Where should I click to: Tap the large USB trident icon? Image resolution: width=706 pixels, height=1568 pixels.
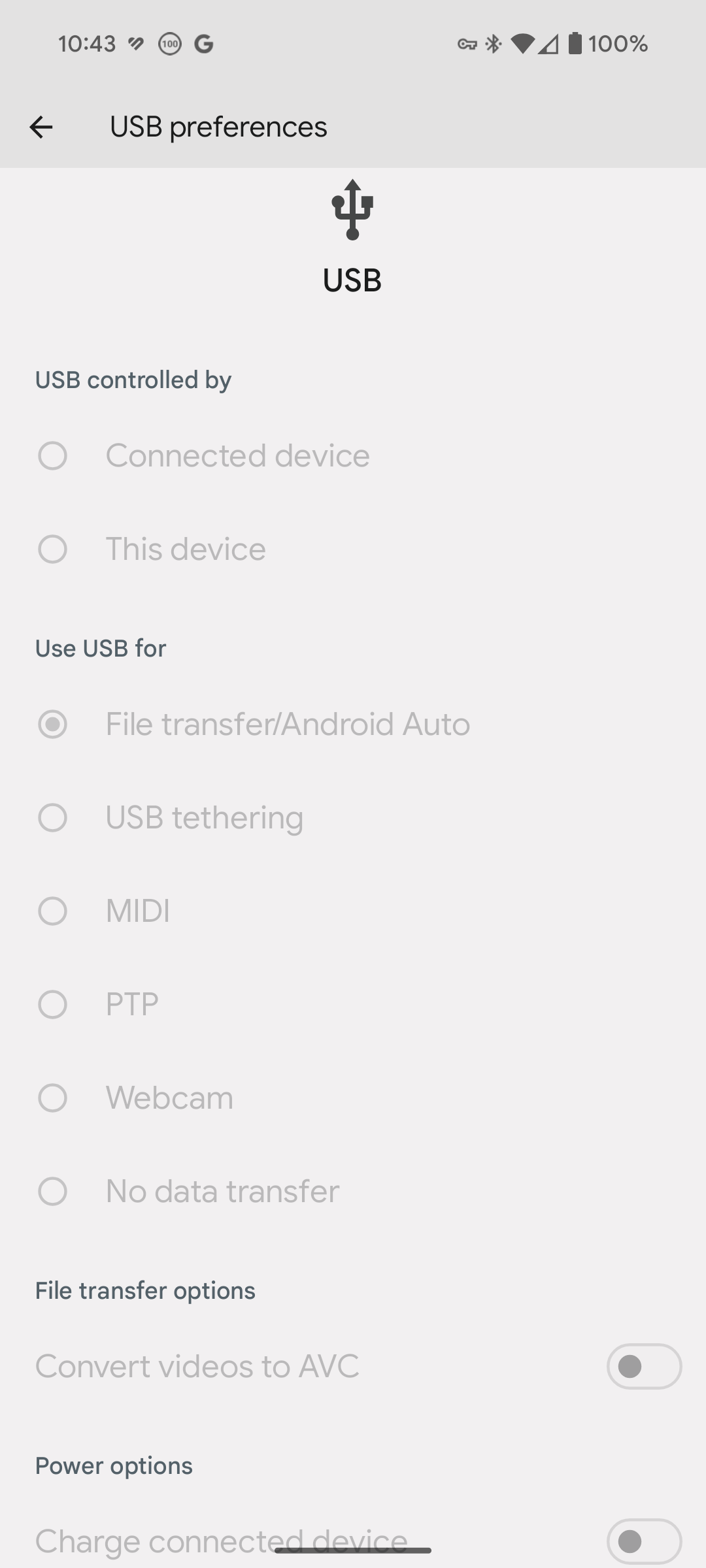click(352, 210)
